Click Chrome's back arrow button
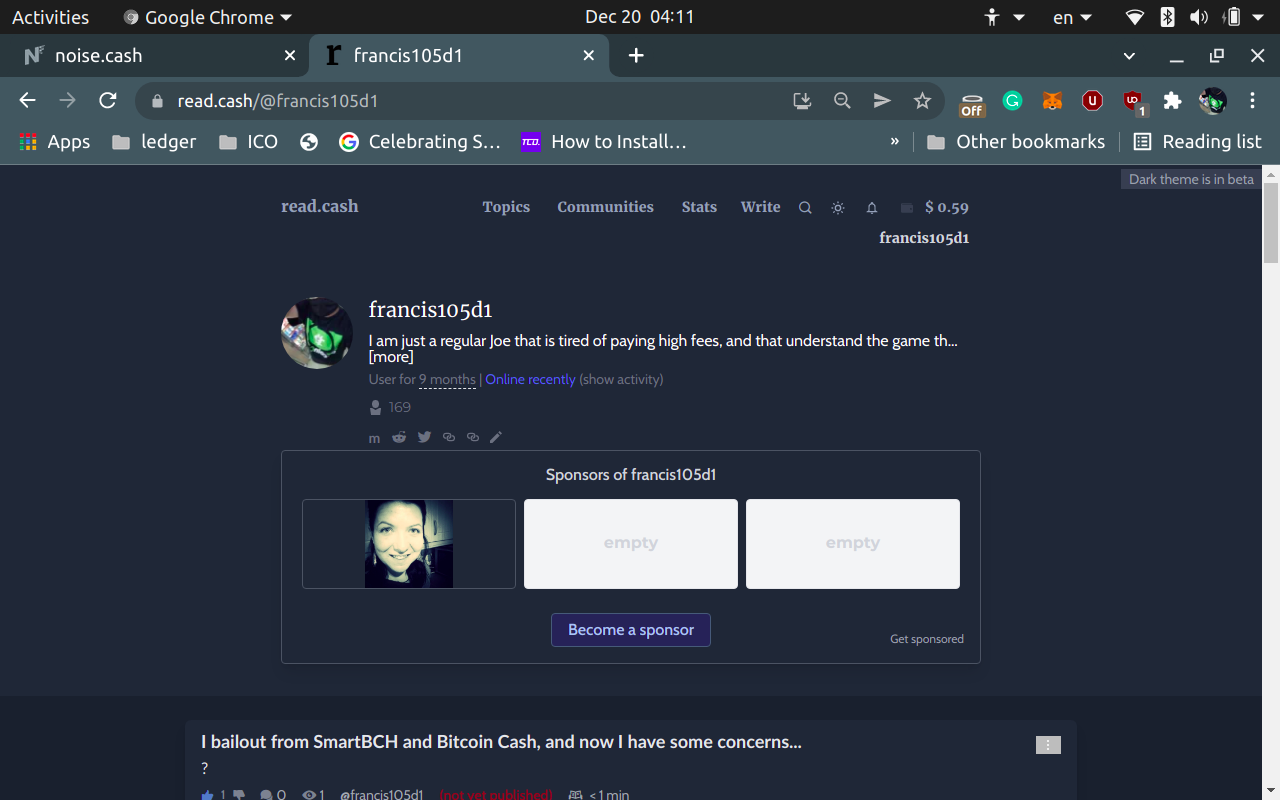 pos(27,100)
